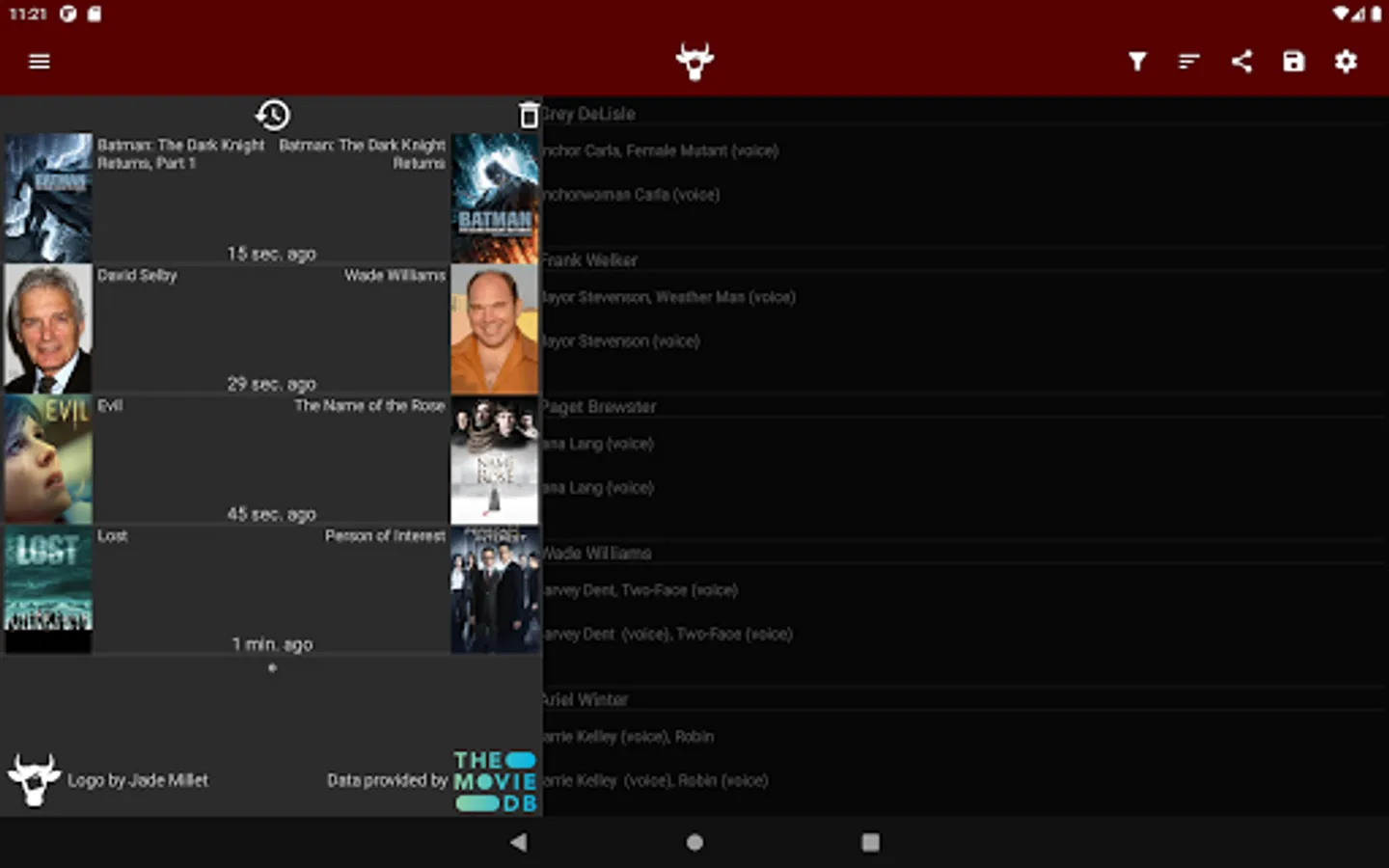The height and width of the screenshot is (868, 1389).
Task: Open The Movie DB logo
Action: (495, 781)
